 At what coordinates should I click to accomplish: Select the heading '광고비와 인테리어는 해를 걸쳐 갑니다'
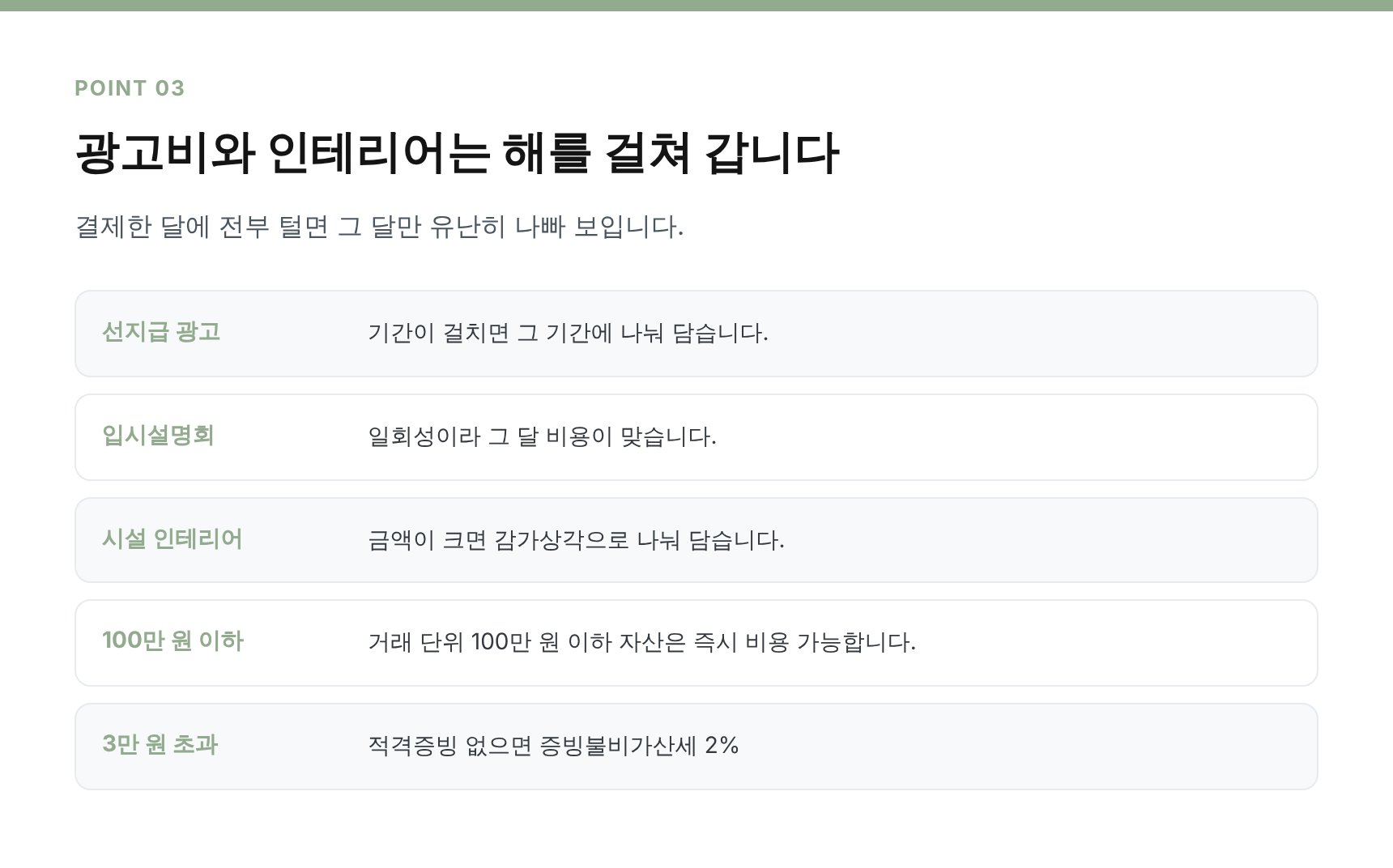click(x=457, y=153)
